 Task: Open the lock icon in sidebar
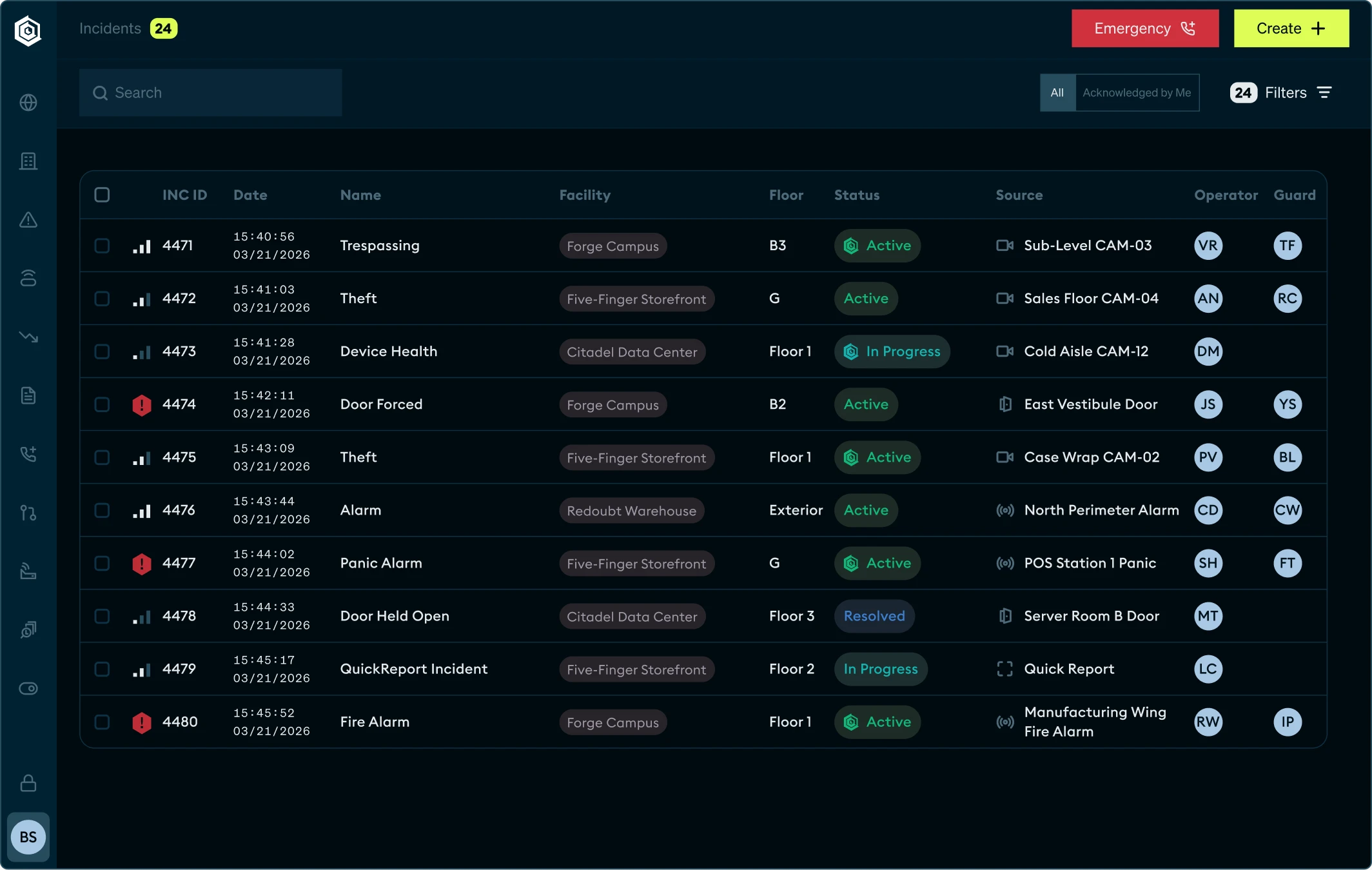click(x=28, y=783)
